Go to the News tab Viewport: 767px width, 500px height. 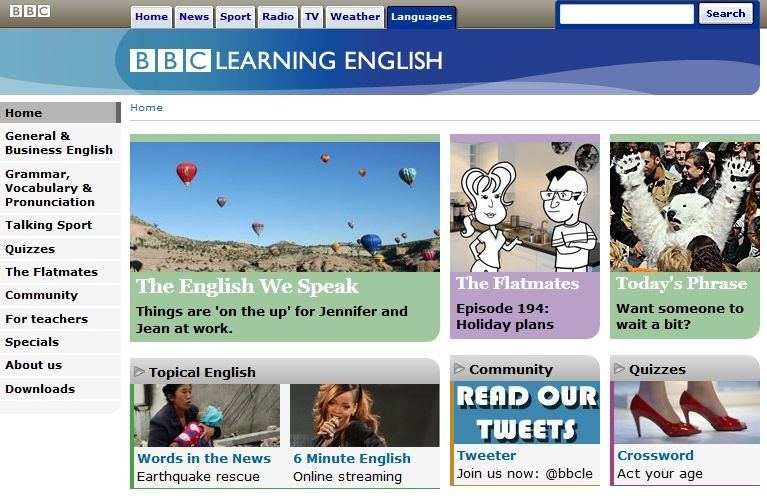pyautogui.click(x=194, y=17)
